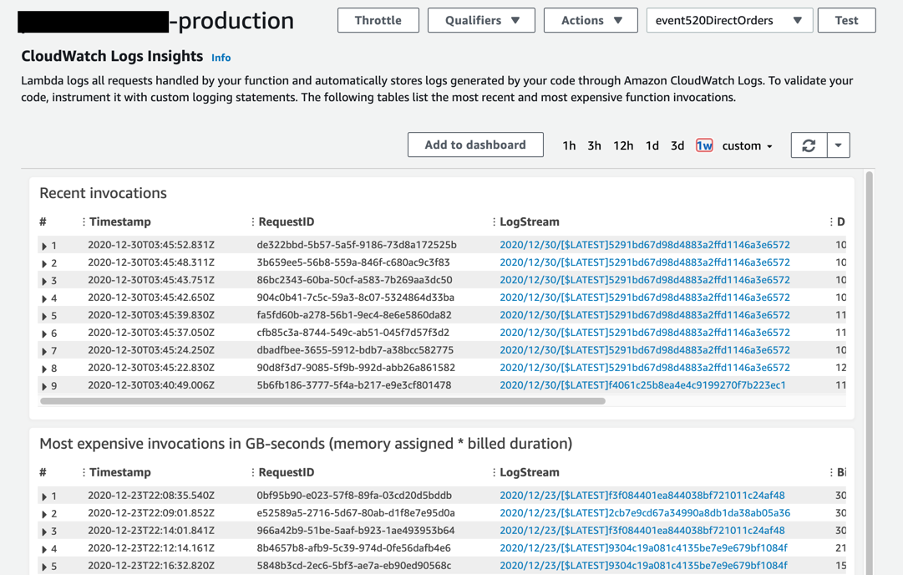Image resolution: width=904 pixels, height=576 pixels.
Task: Open the Qualifiers dropdown
Action: click(482, 20)
